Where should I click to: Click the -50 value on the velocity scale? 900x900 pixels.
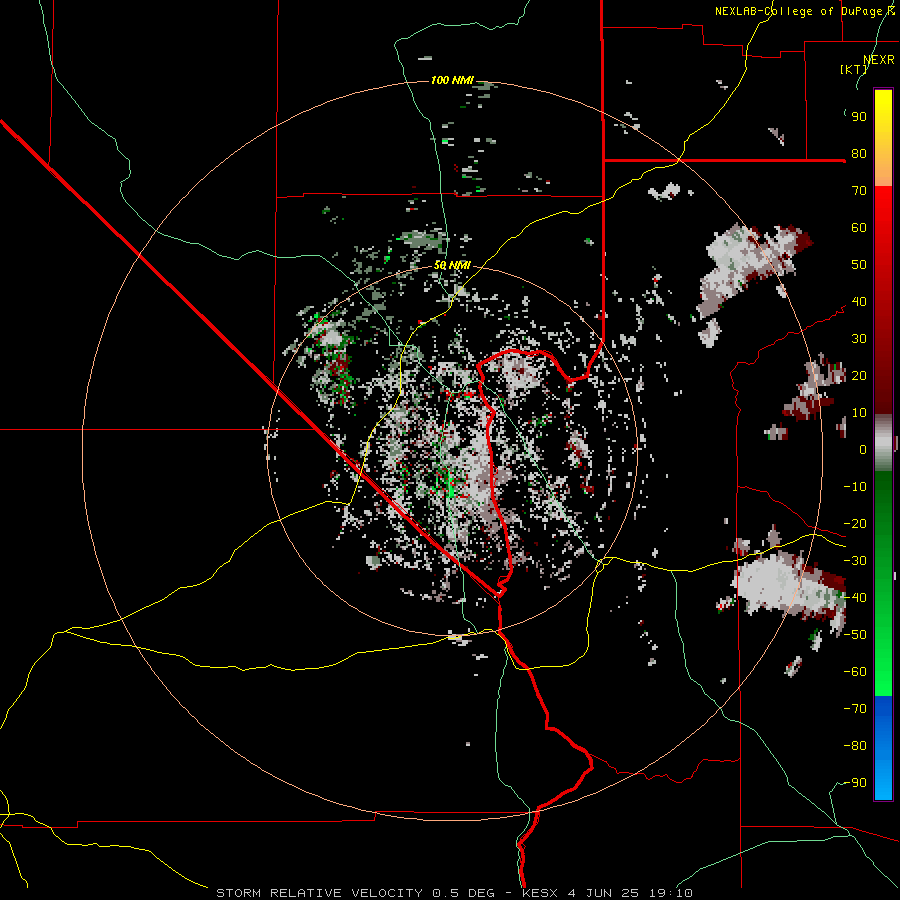coord(855,635)
